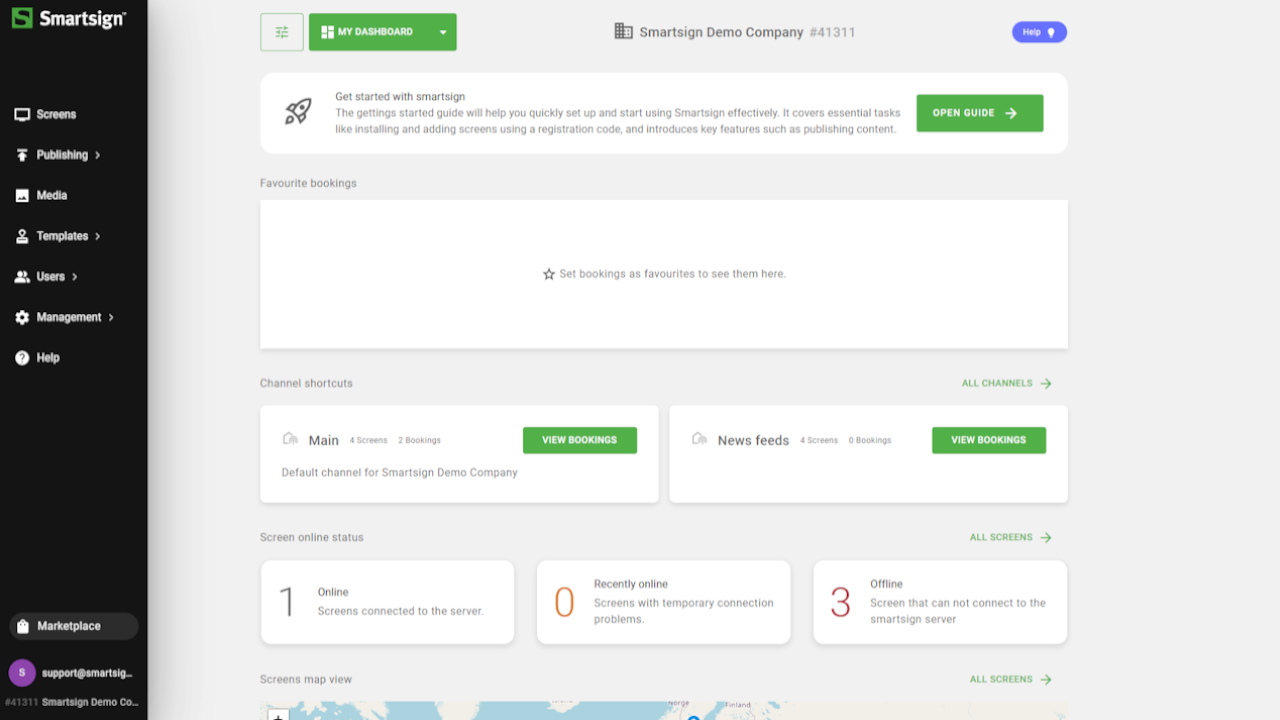Click the Open Guide button
1280x720 pixels.
coord(980,113)
